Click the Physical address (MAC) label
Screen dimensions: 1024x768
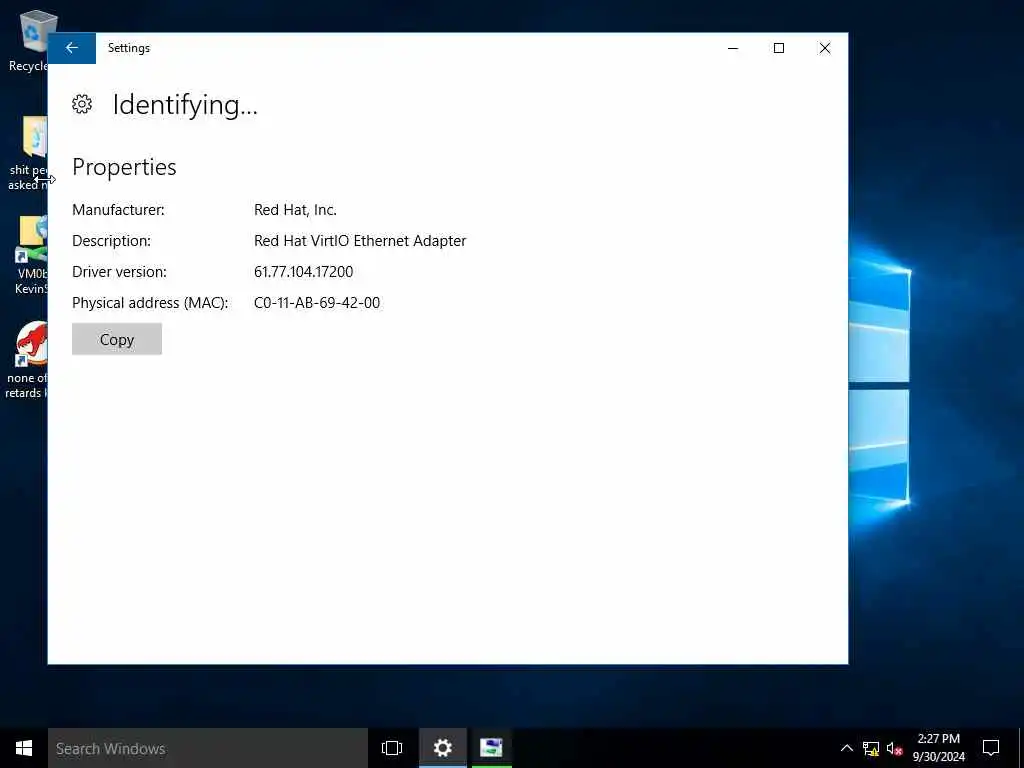tap(150, 302)
